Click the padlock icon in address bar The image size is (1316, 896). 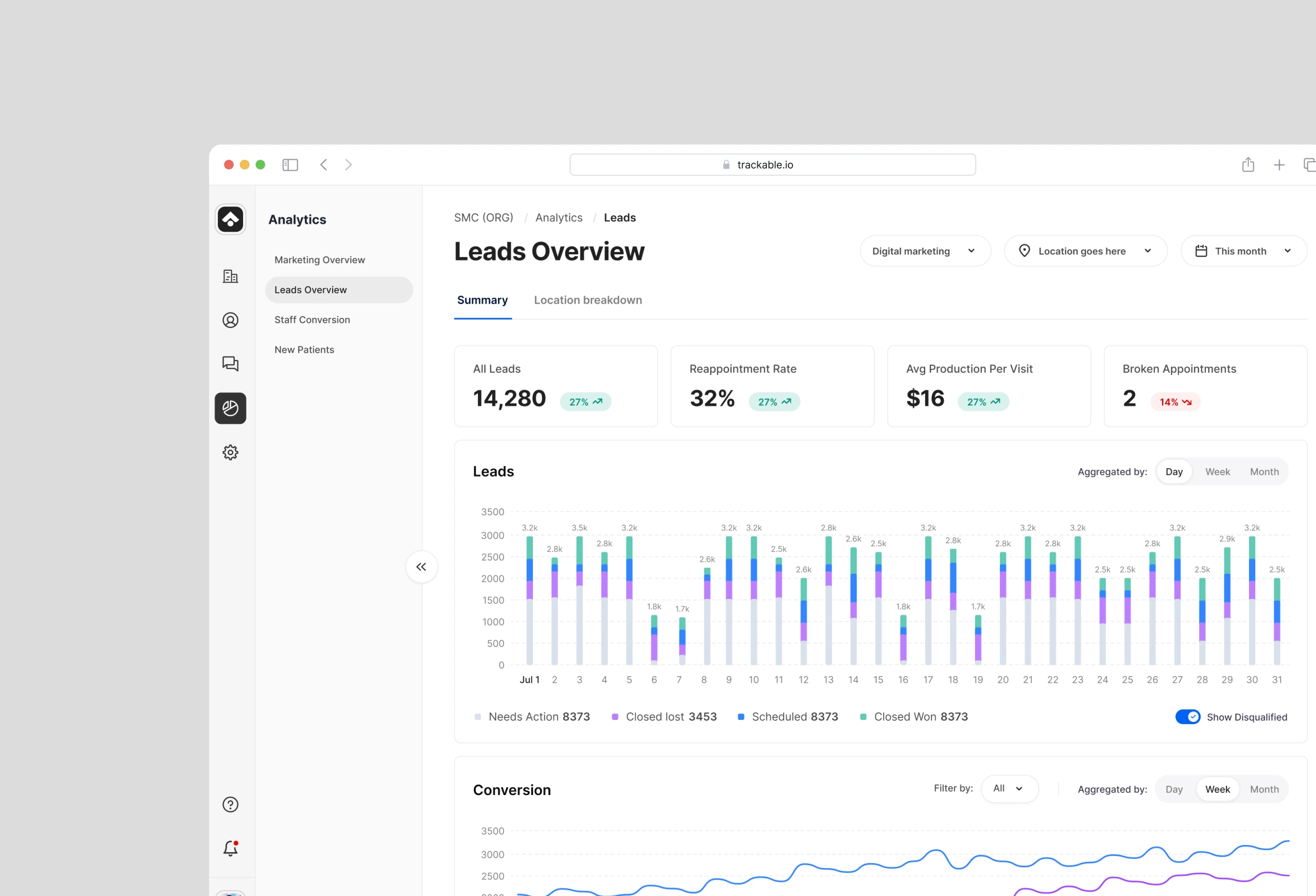(x=726, y=165)
